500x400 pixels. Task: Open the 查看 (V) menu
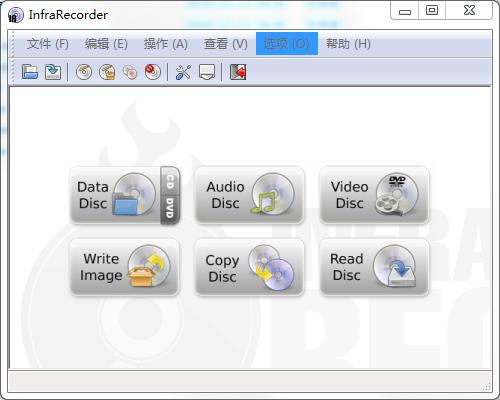tap(226, 44)
